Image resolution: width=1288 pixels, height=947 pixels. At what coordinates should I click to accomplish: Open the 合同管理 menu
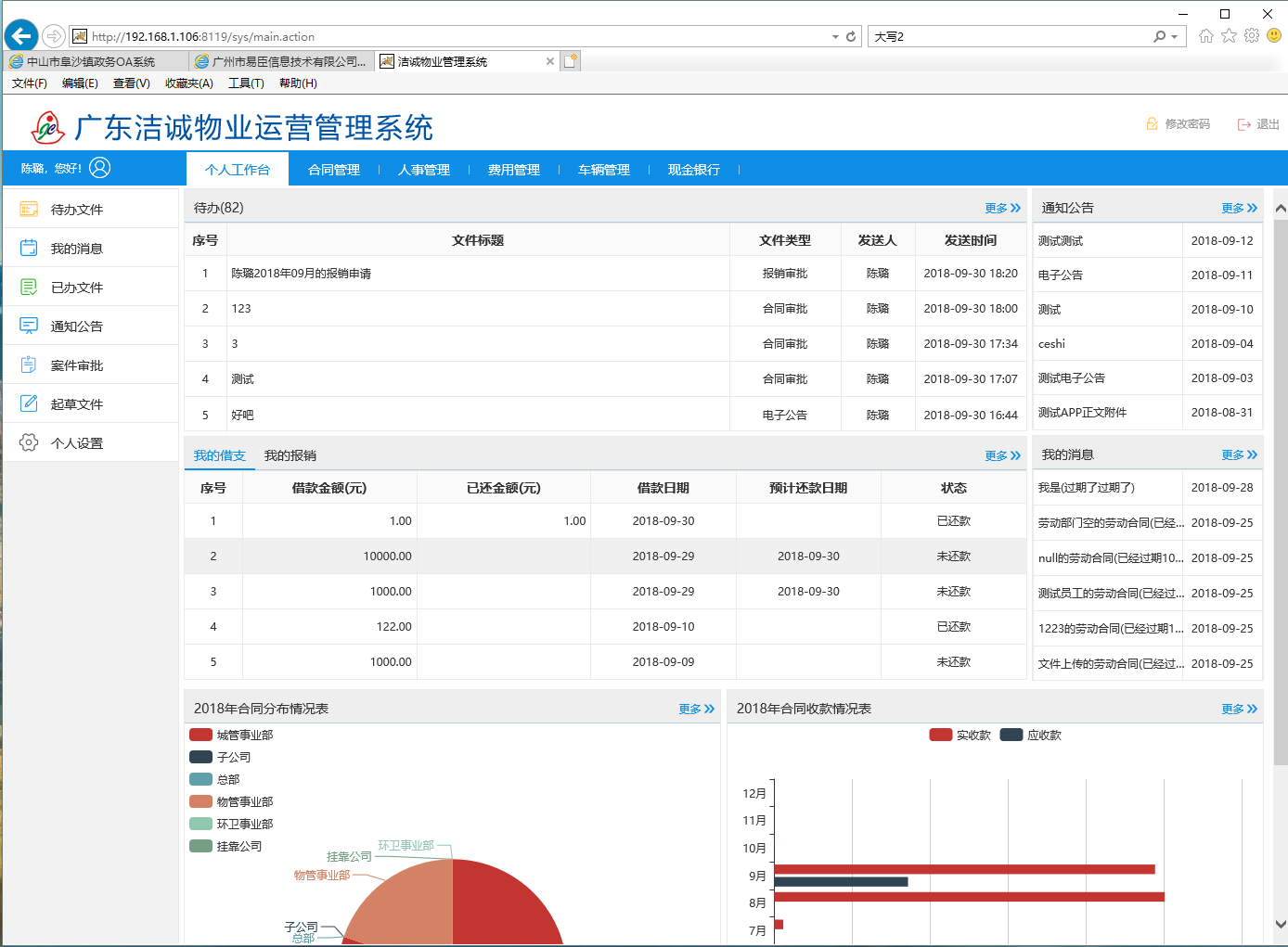point(334,170)
